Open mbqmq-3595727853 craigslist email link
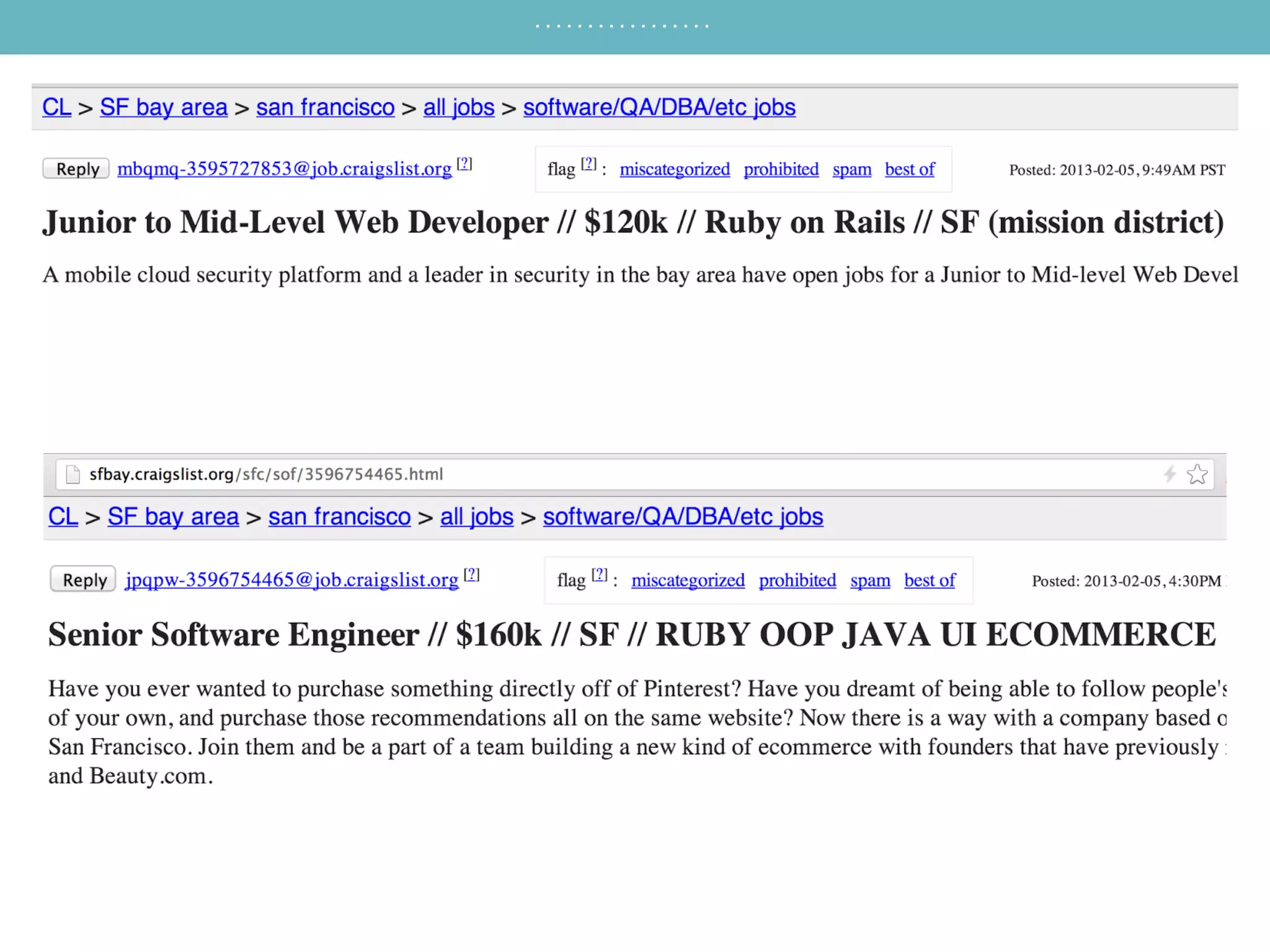This screenshot has width=1270, height=952. tap(284, 169)
